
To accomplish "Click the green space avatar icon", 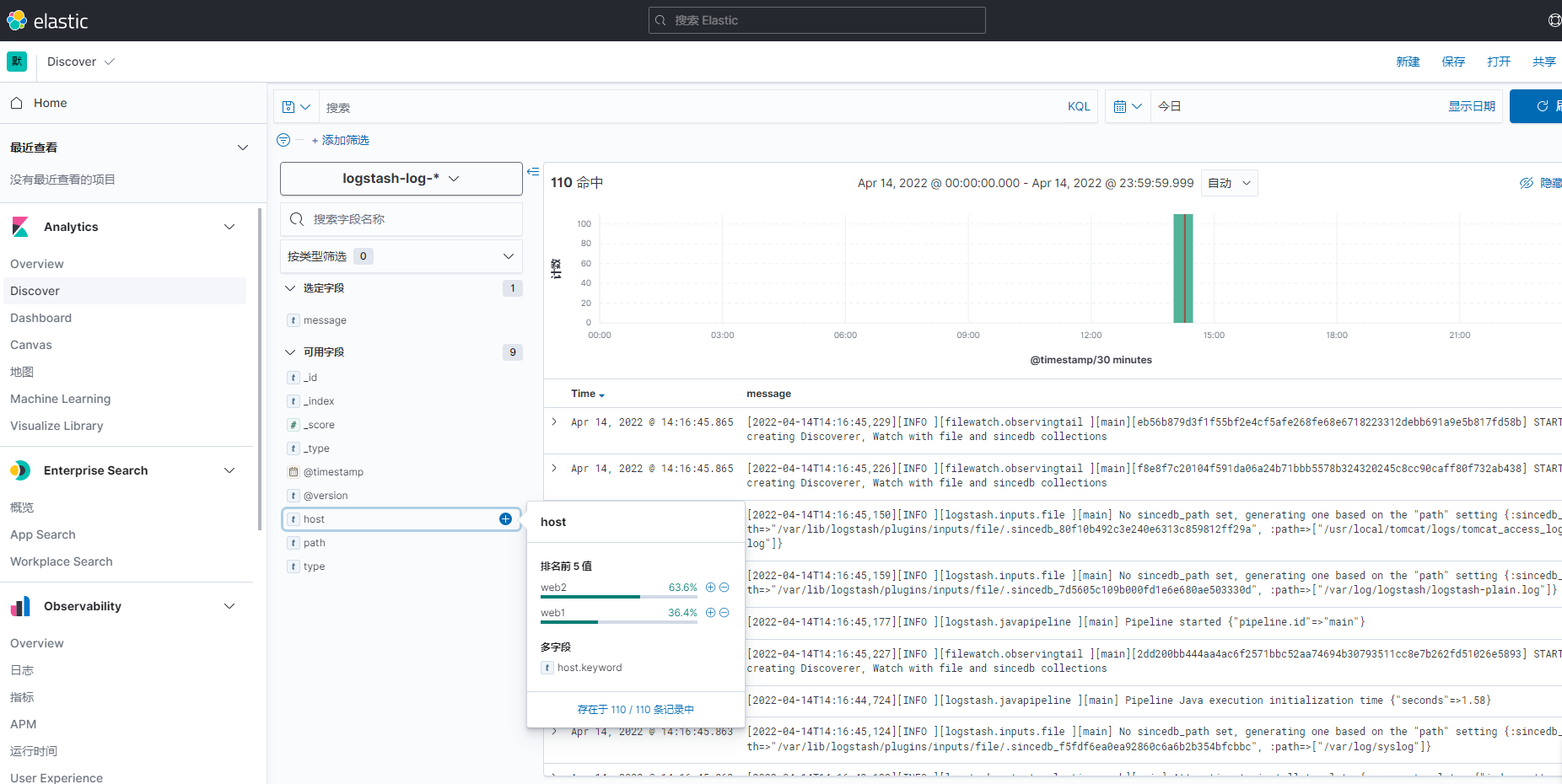I will click(17, 62).
